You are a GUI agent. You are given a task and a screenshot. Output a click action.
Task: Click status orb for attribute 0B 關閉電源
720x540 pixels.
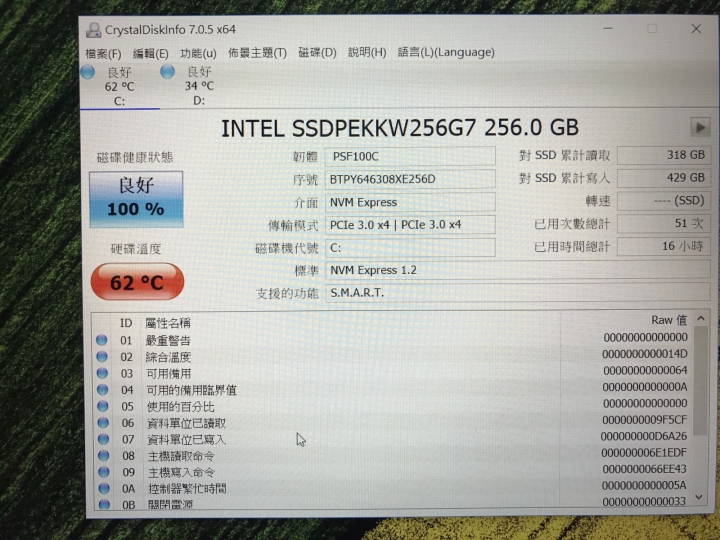(105, 504)
